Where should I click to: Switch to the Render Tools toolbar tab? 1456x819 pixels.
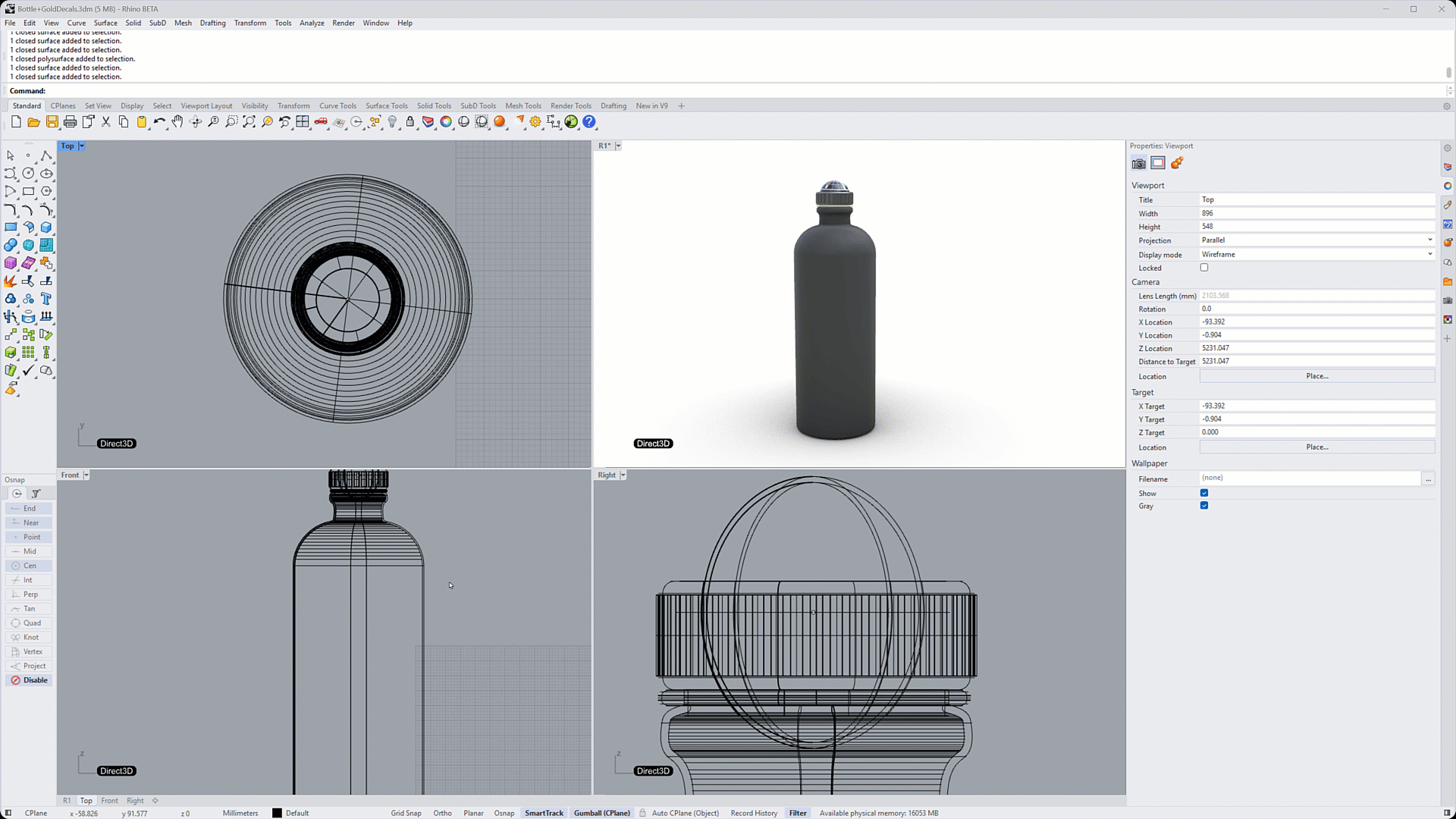[x=571, y=106]
